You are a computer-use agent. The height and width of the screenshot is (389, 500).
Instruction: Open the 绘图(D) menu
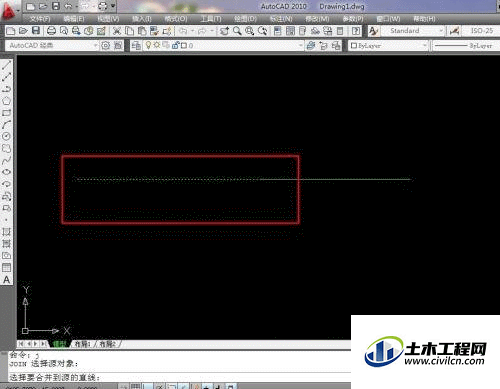click(245, 19)
